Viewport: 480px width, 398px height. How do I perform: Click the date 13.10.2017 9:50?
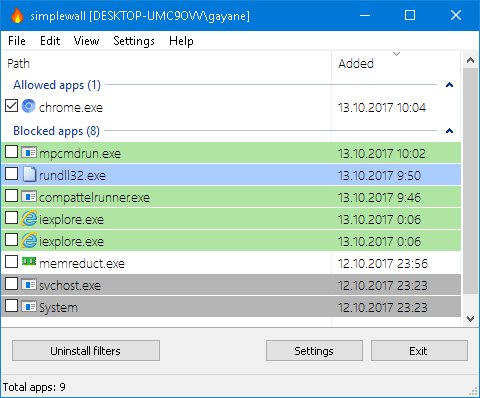(380, 175)
